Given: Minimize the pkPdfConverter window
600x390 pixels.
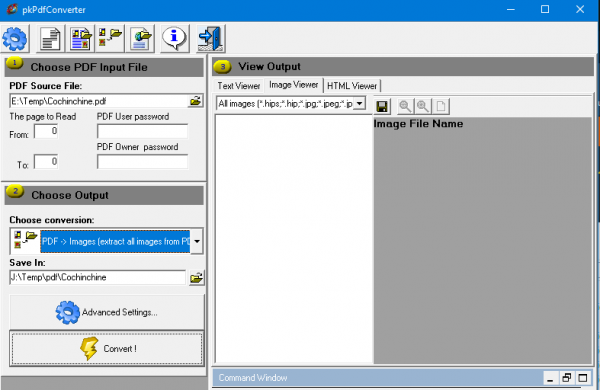Looking at the screenshot, I should click(511, 10).
